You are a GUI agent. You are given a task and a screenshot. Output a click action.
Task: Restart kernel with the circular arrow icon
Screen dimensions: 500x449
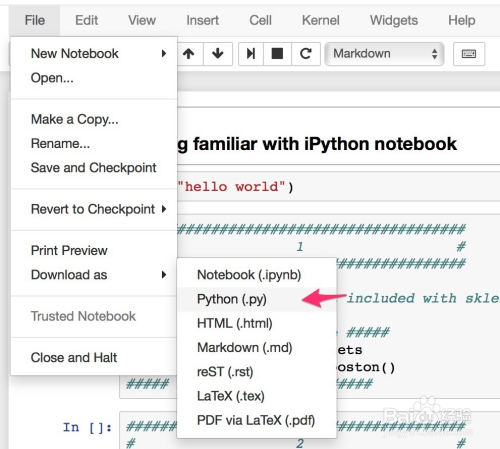pyautogui.click(x=306, y=54)
